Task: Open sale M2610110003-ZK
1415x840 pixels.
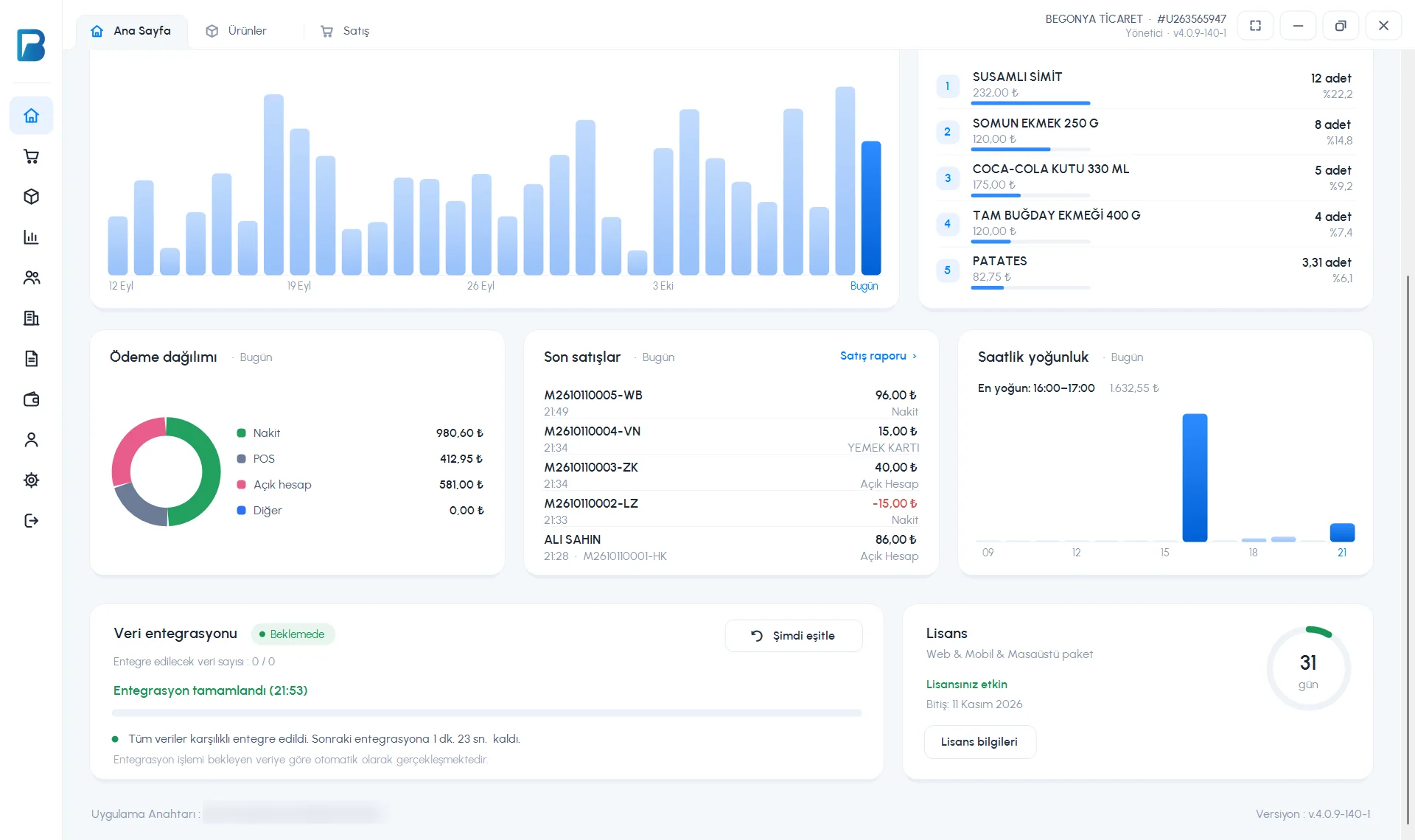Action: coord(731,475)
